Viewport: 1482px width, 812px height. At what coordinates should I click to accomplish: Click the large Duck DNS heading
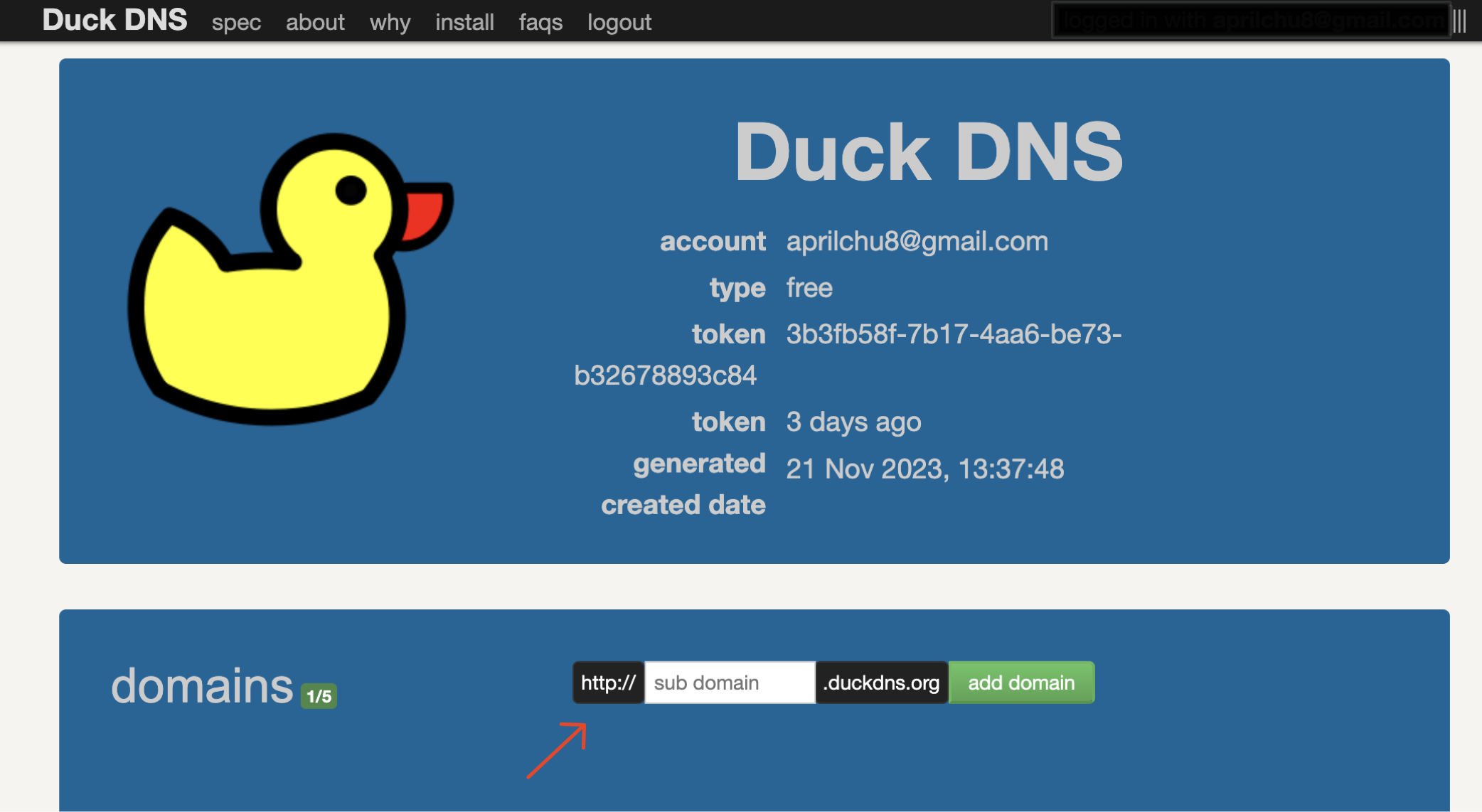(928, 151)
